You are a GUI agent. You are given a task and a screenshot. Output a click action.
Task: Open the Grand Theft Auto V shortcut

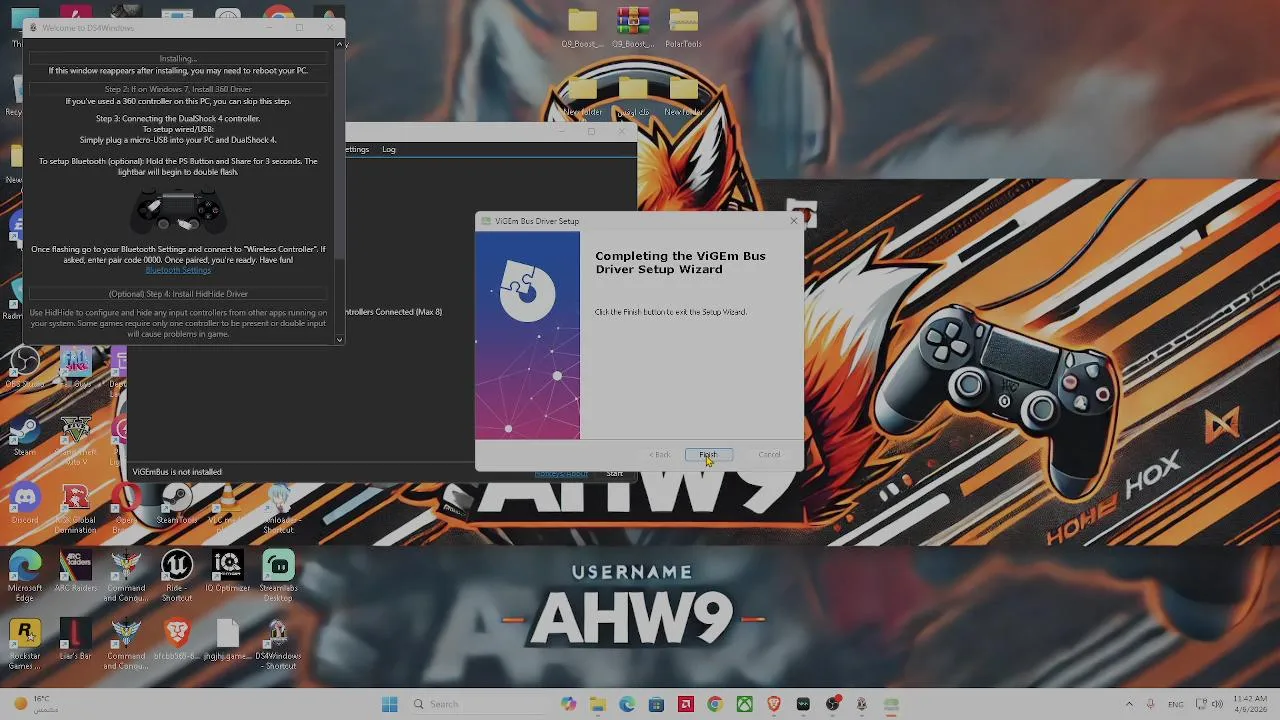click(76, 440)
